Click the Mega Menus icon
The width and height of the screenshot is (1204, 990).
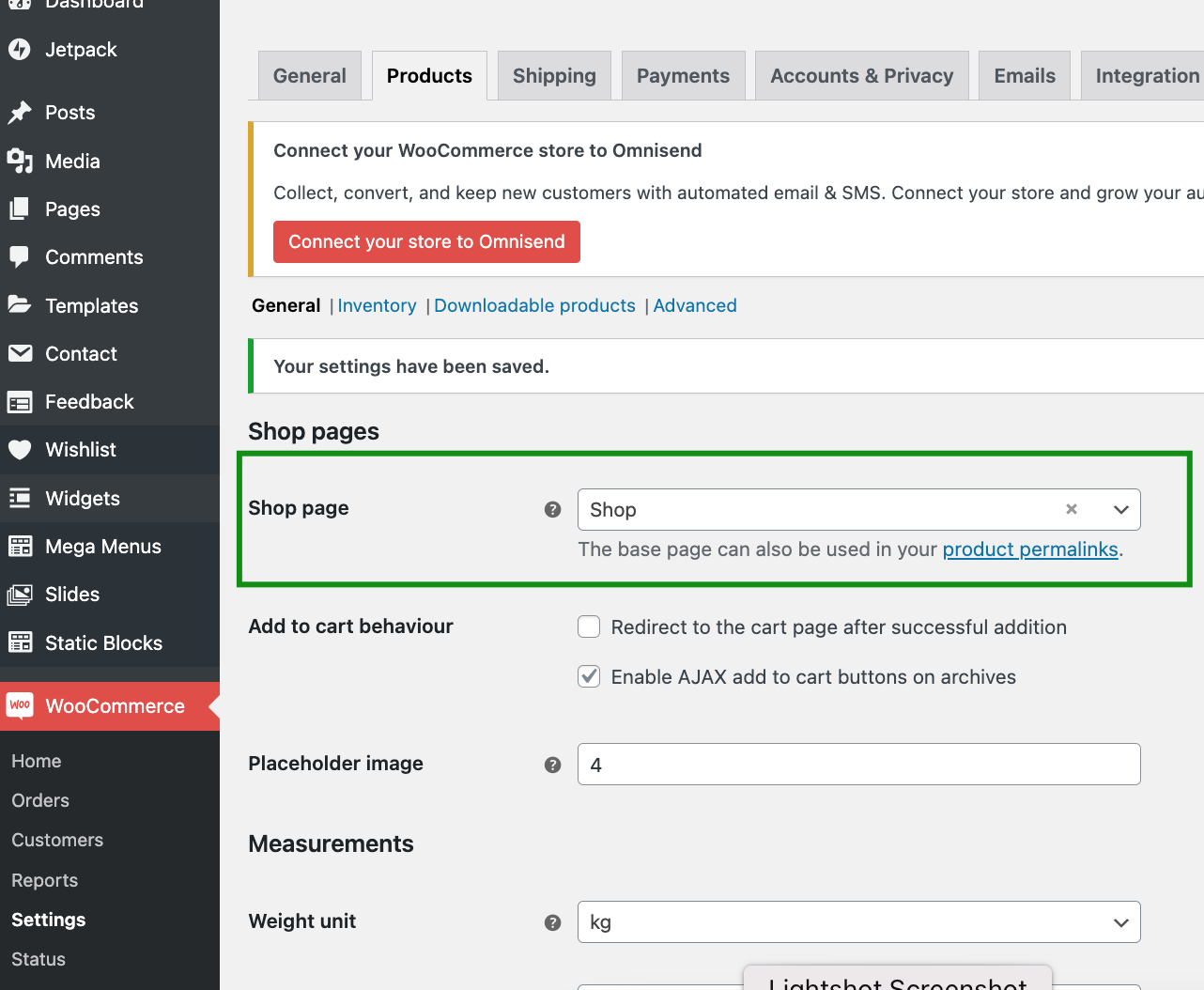(20, 546)
